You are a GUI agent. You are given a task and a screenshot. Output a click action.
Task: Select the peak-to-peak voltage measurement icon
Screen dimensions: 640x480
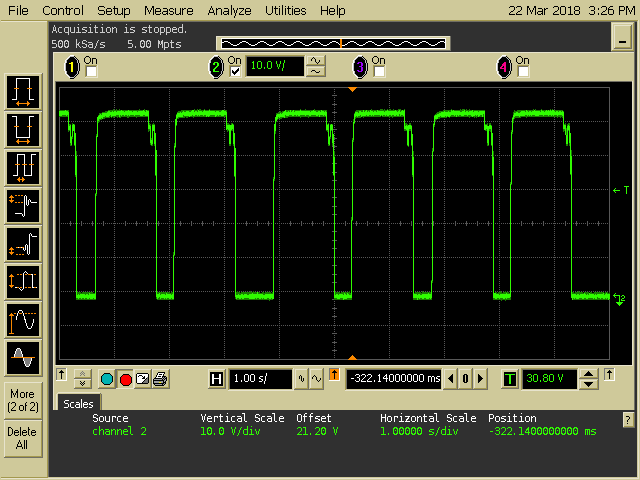tap(23, 320)
